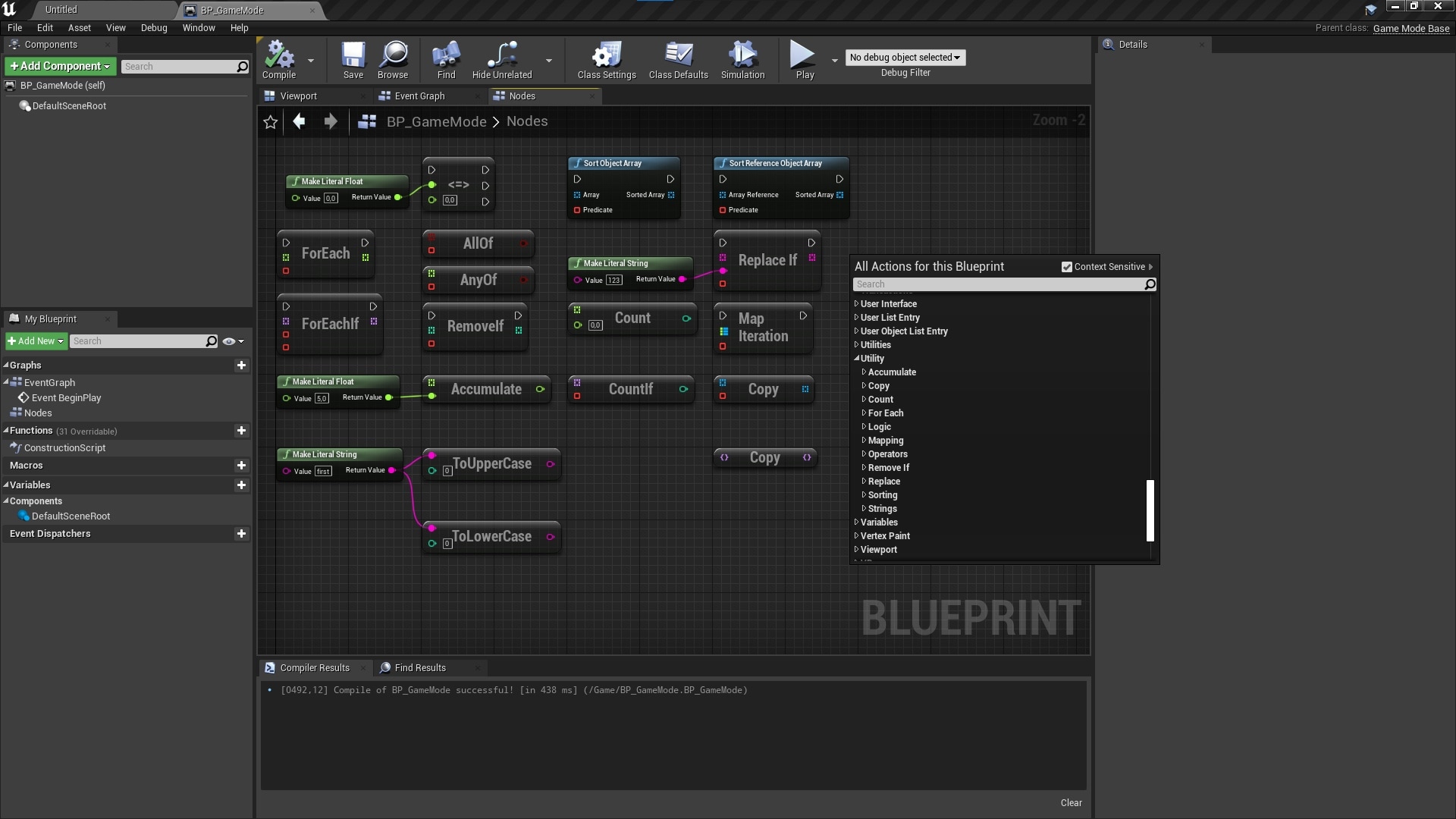This screenshot has width=1456, height=819.
Task: Select Event BeginPlay in My Blueprint
Action: (x=66, y=398)
